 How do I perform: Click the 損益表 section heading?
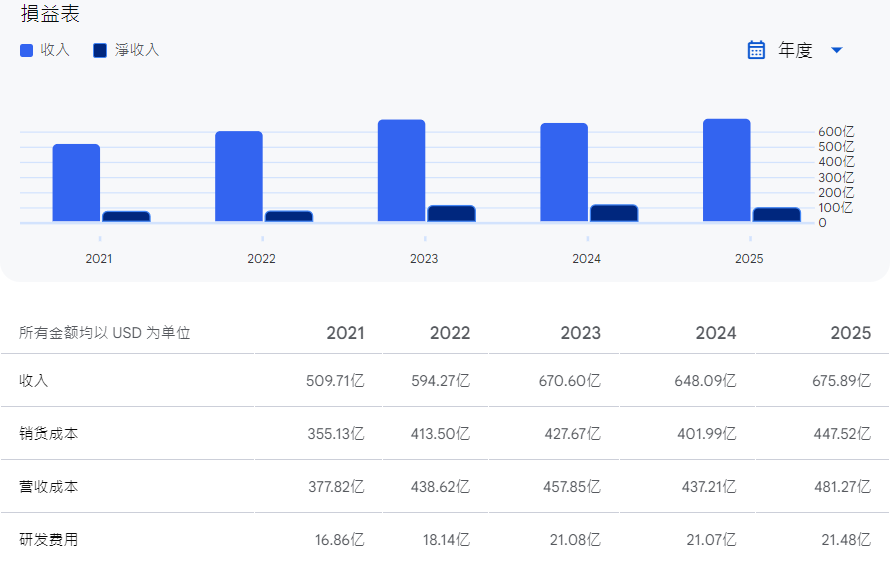(50, 14)
